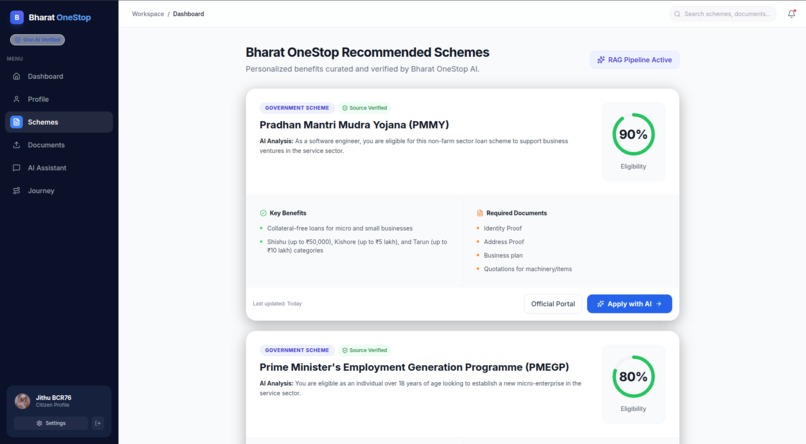This screenshot has height=444, width=806.
Task: Open notifications bell icon
Action: click(x=792, y=14)
